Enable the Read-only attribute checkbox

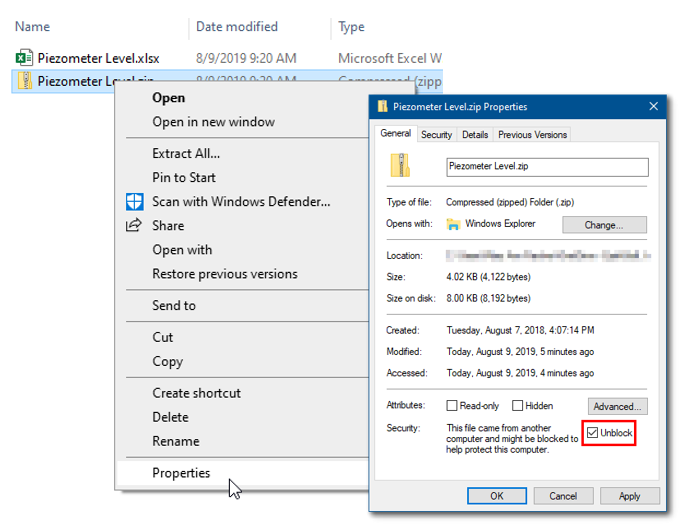452,406
